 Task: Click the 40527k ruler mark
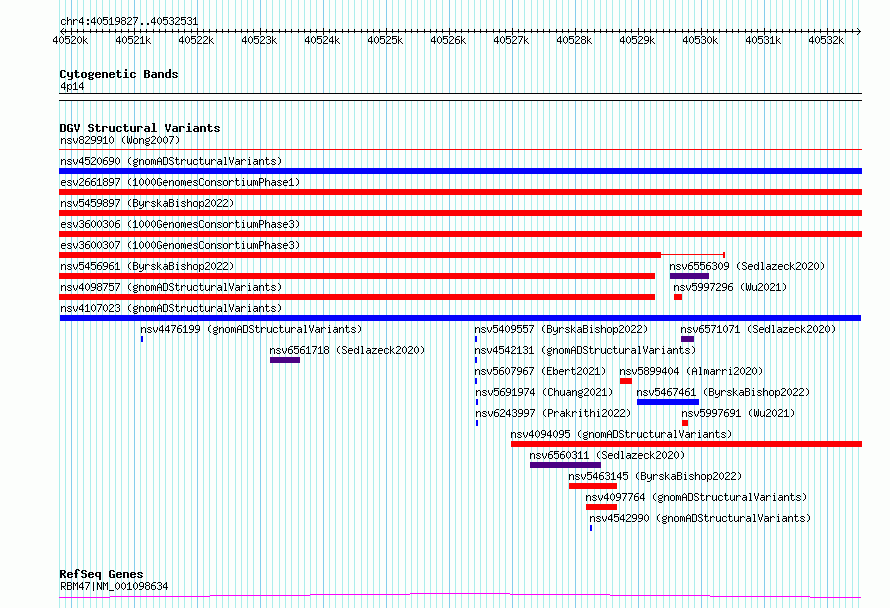tap(511, 40)
